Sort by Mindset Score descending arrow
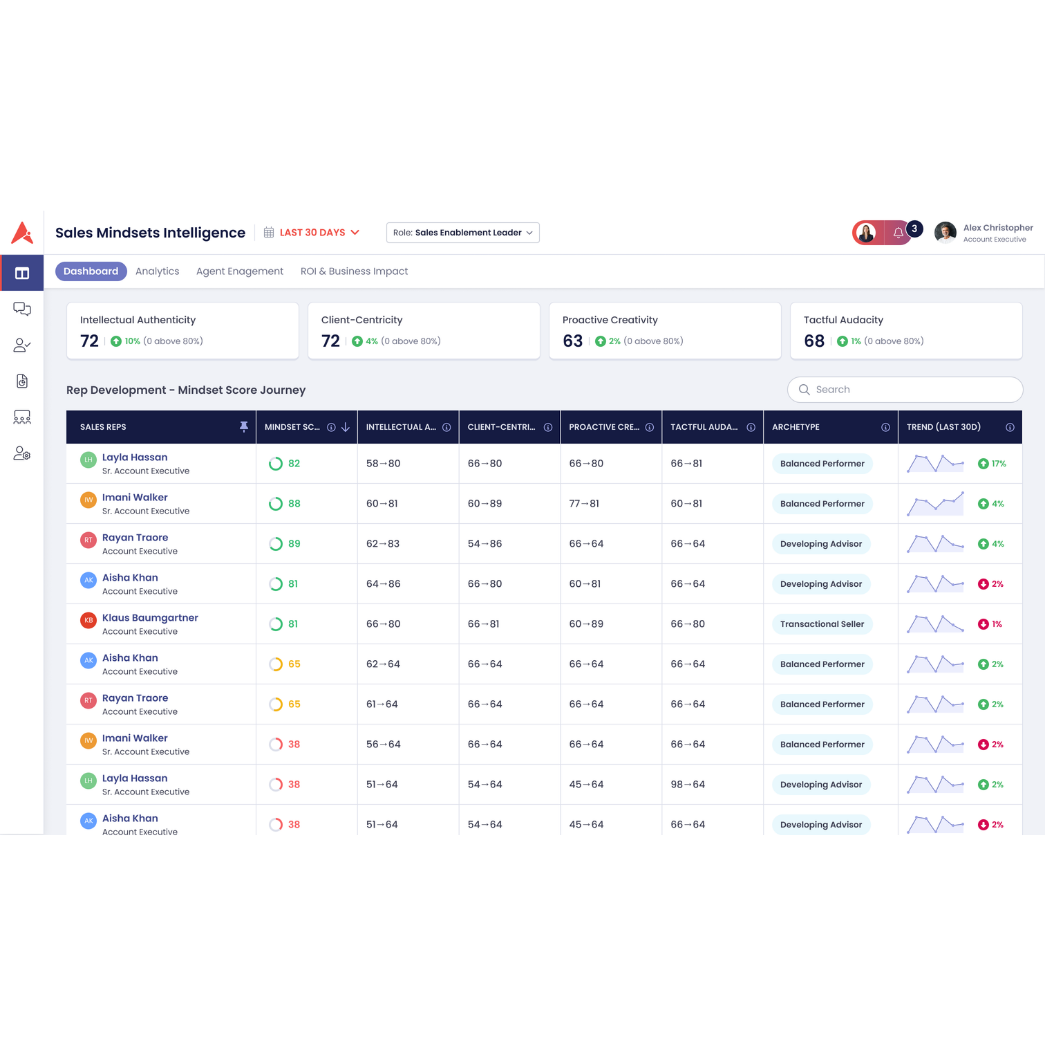Image resolution: width=1045 pixels, height=1045 pixels. [346, 427]
